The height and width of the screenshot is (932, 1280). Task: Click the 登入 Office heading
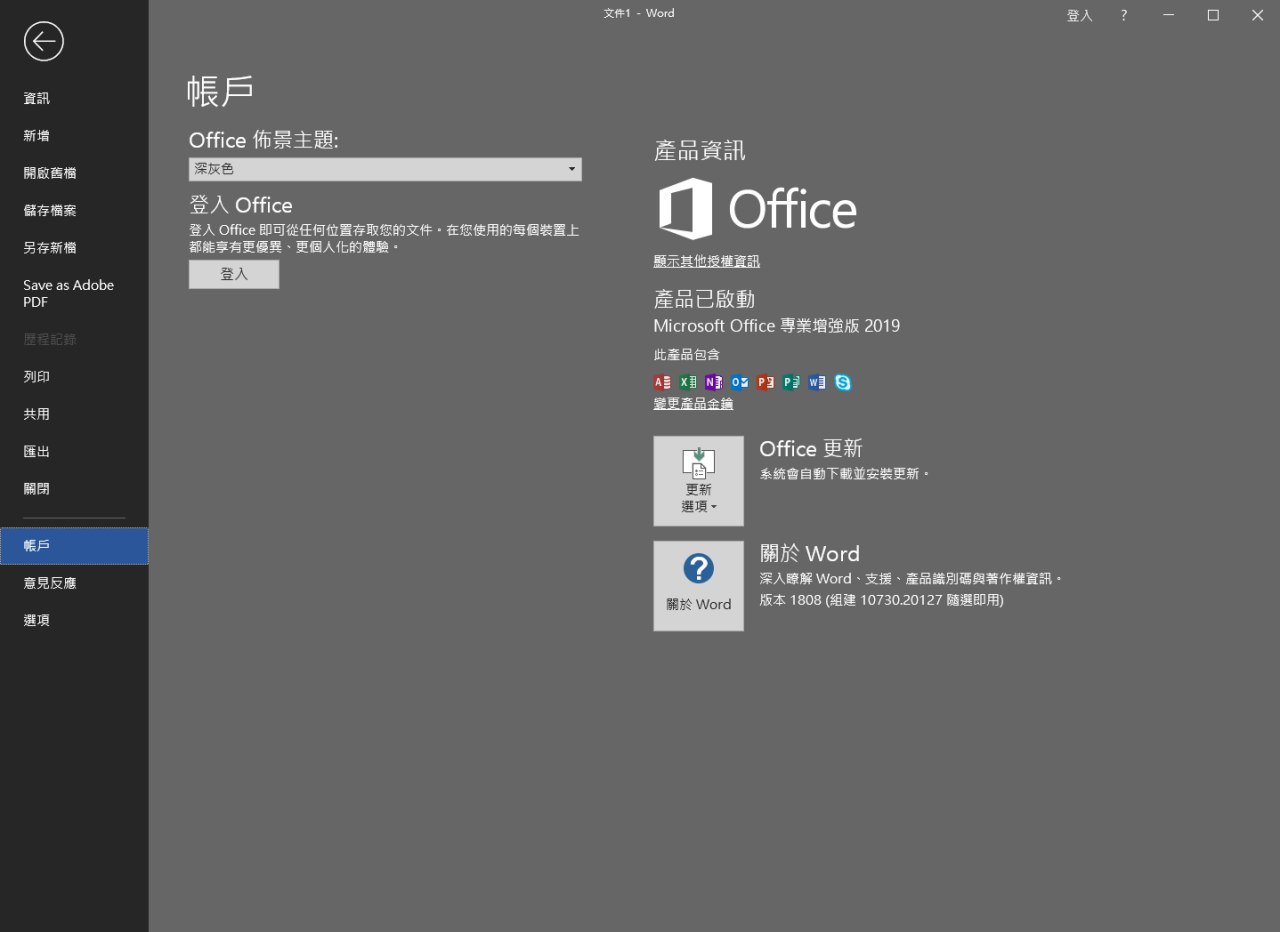point(241,205)
